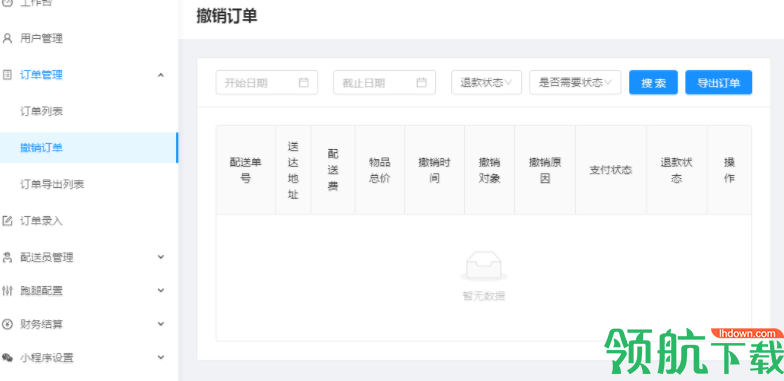Viewport: 784px width, 381px height.
Task: Click 订单管理 menu label
Action: coord(42,75)
